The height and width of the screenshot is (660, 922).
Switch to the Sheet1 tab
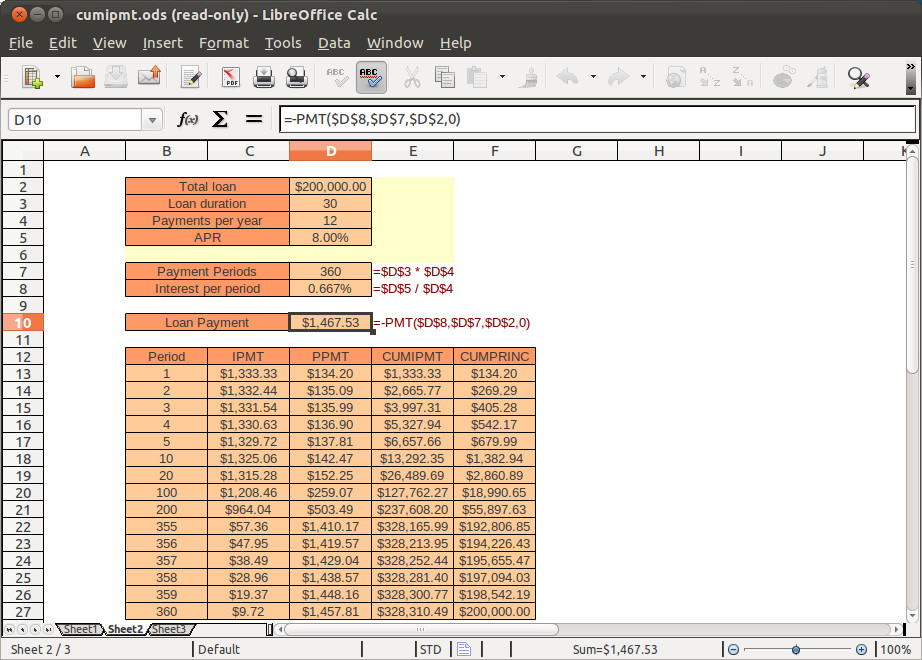(81, 629)
